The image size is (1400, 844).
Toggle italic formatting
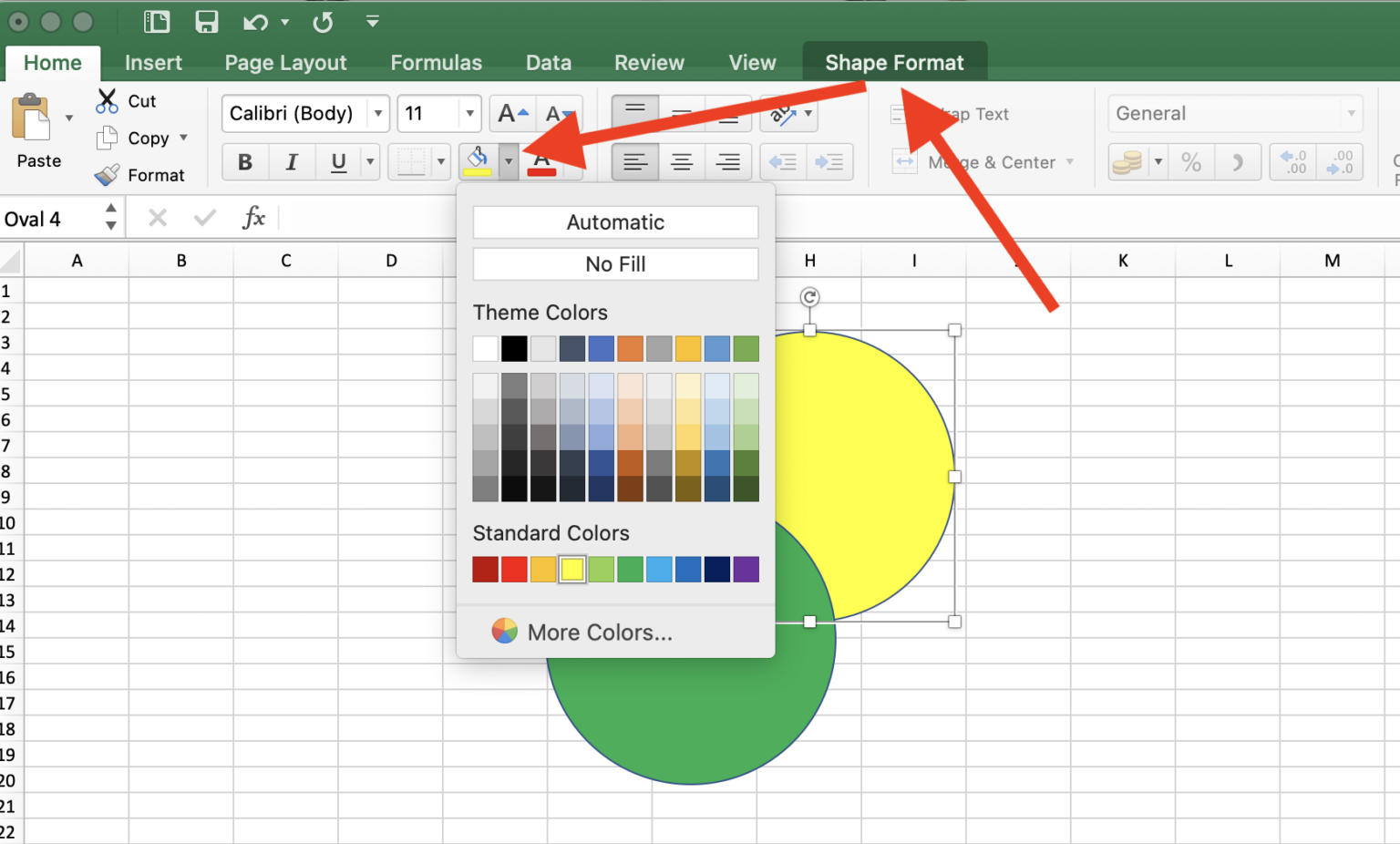coord(291,161)
